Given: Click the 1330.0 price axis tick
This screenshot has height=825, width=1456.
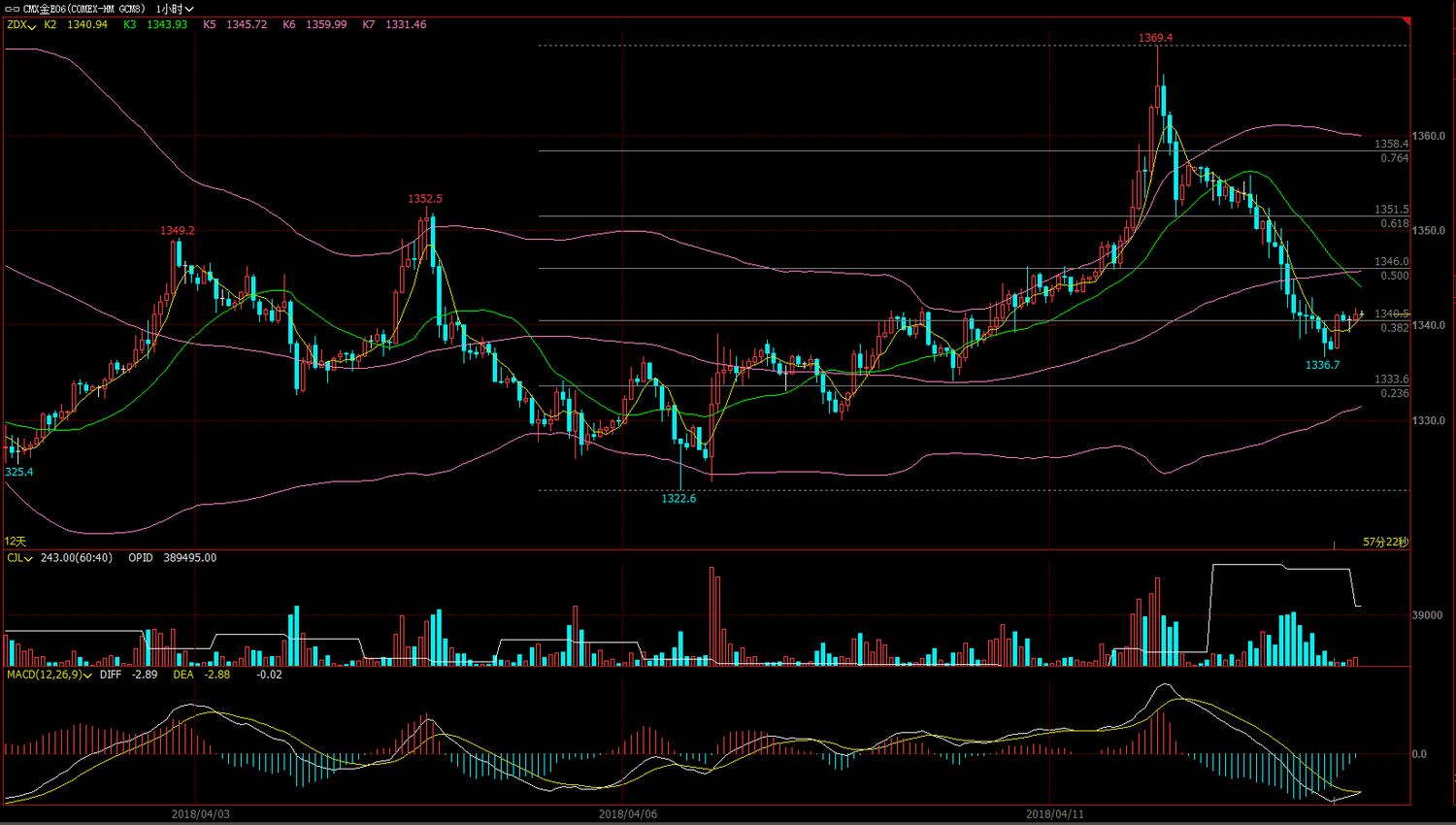Looking at the screenshot, I should [x=1429, y=421].
